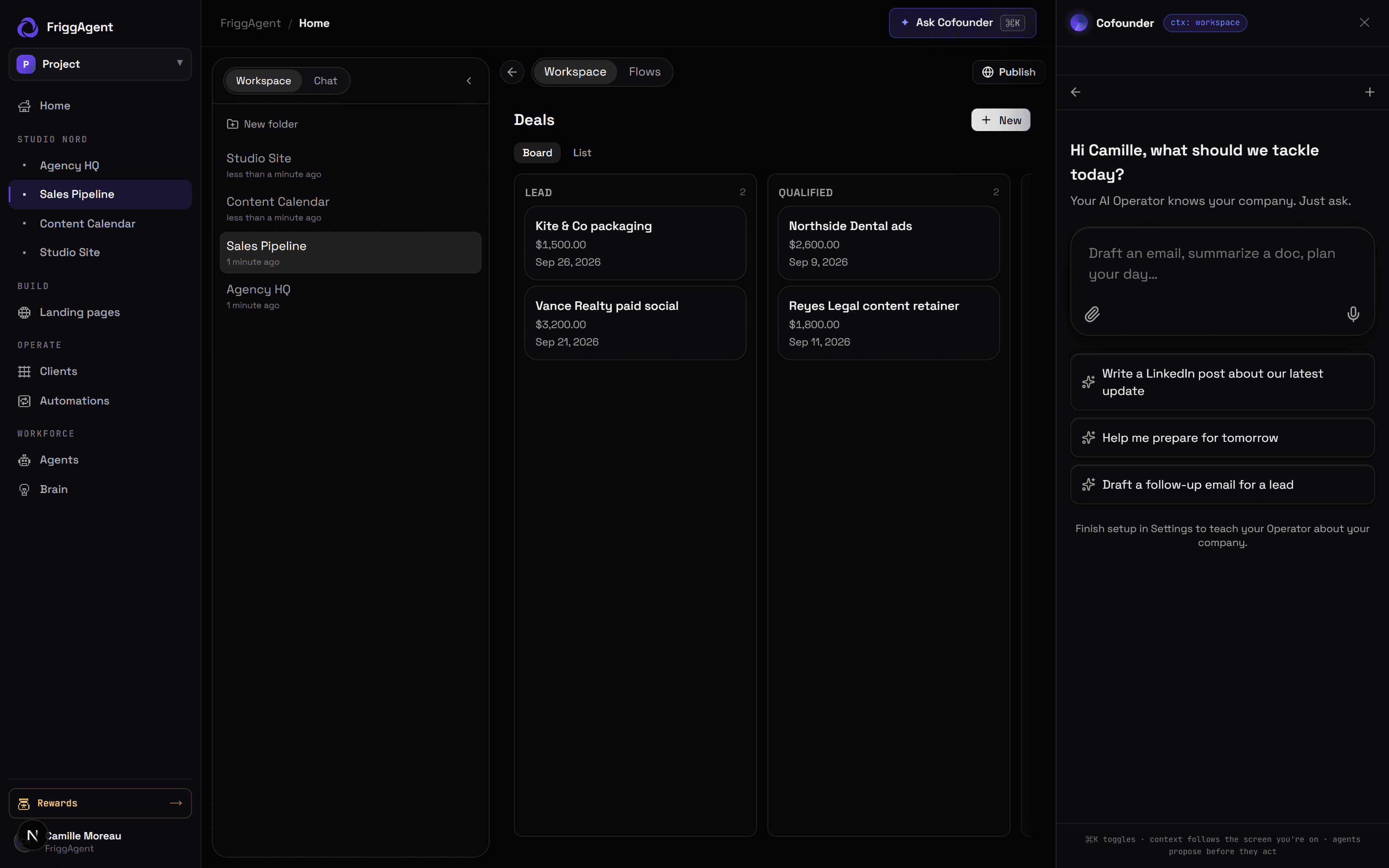
Task: Collapse the workspace file panel chevron
Action: pyautogui.click(x=469, y=81)
